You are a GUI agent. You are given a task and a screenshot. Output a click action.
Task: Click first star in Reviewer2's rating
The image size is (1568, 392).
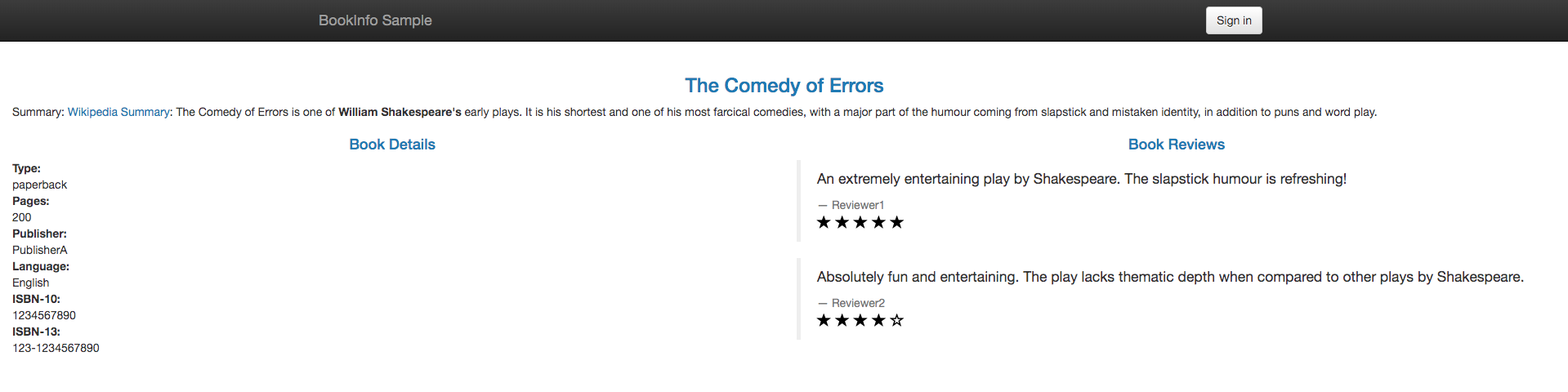[824, 320]
